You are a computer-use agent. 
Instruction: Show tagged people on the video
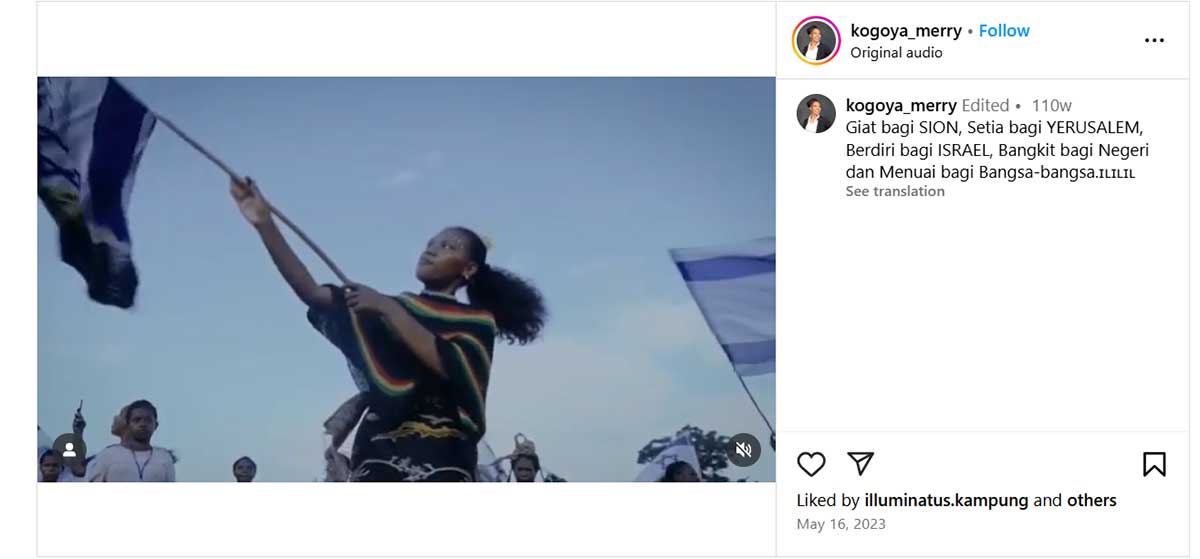69,450
